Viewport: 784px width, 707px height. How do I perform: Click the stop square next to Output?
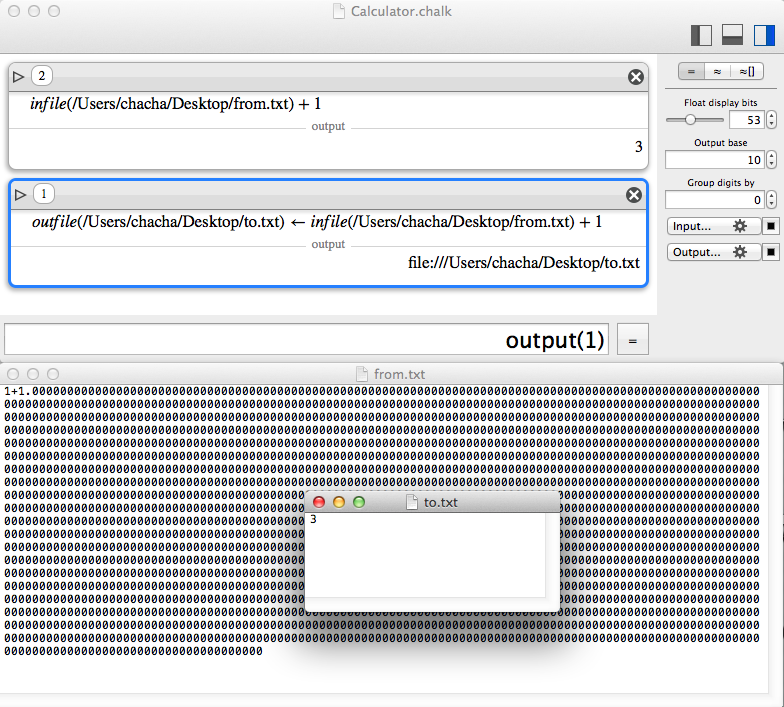(x=770, y=252)
